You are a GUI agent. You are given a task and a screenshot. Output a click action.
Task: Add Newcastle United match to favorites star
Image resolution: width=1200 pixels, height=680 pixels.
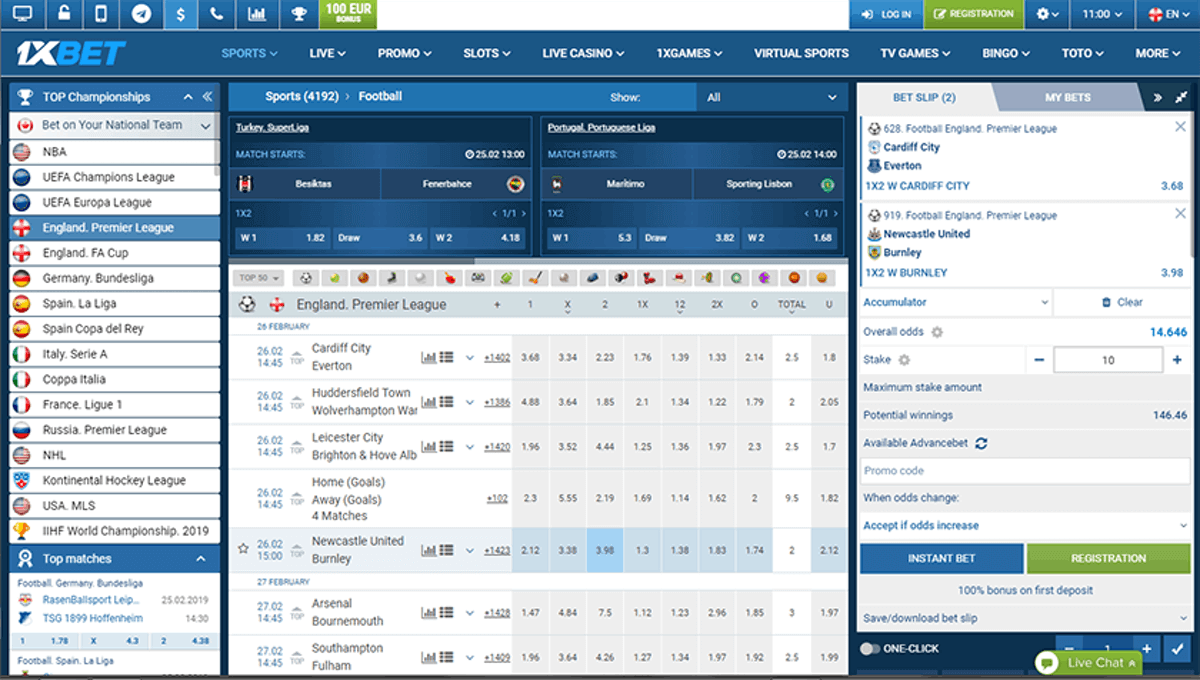pyautogui.click(x=243, y=549)
